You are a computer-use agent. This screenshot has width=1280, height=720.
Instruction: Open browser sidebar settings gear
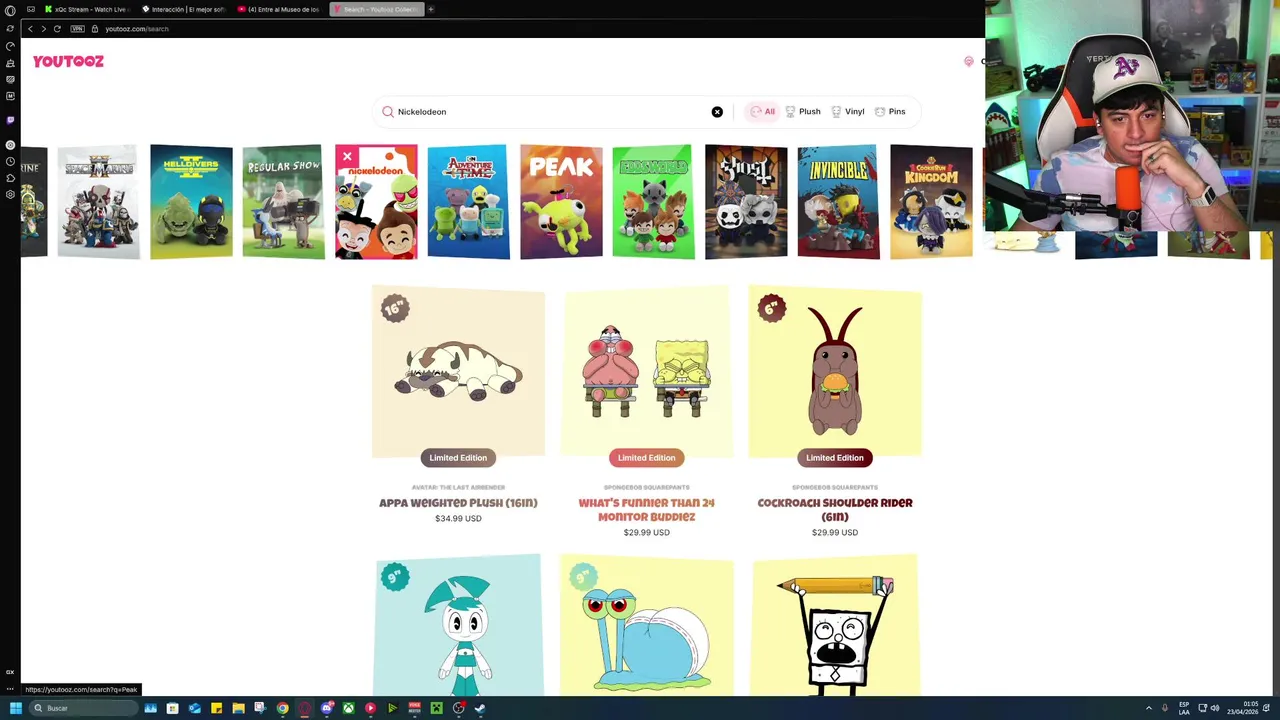10,195
